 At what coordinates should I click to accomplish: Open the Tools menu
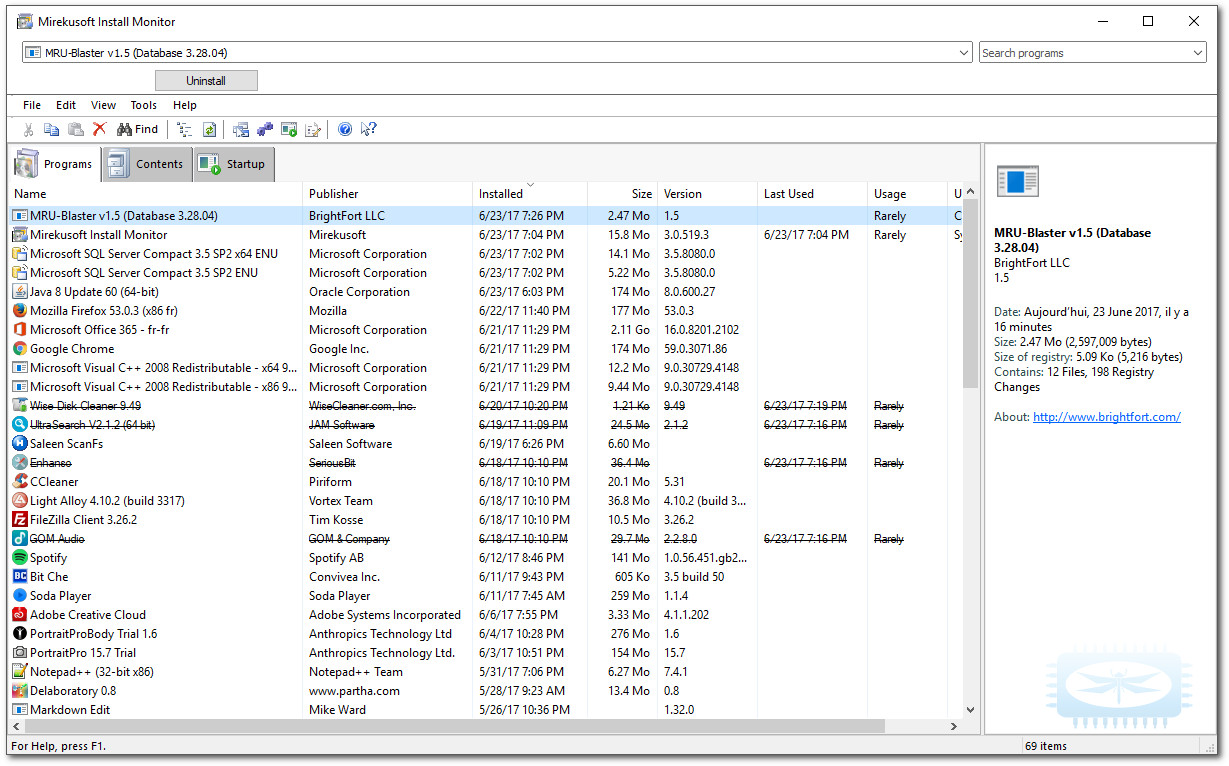tap(144, 105)
